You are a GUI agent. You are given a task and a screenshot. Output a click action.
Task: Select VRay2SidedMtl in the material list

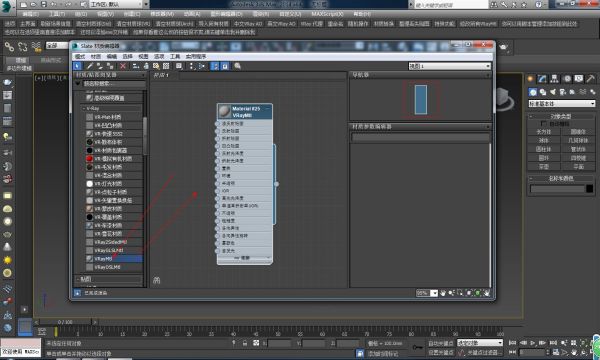(x=114, y=242)
